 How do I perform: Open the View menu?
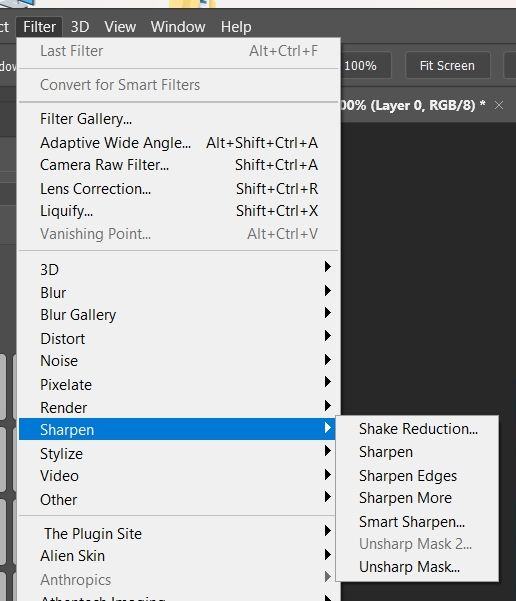point(120,27)
